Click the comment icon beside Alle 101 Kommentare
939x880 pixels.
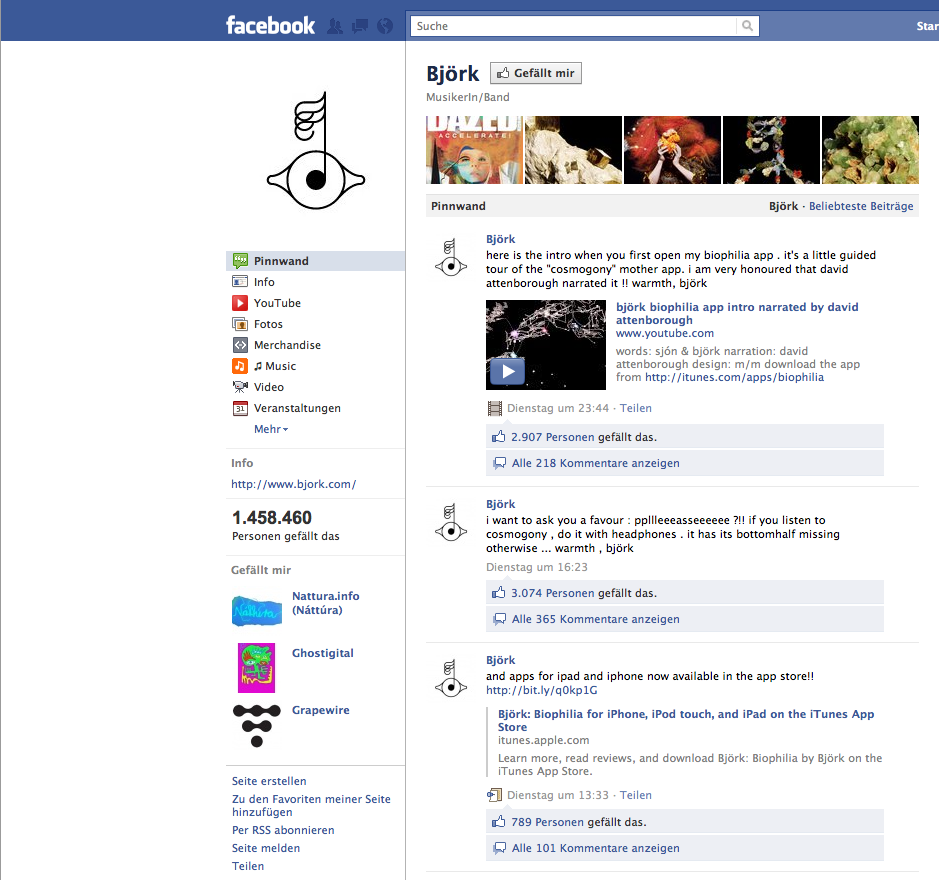tap(499, 848)
